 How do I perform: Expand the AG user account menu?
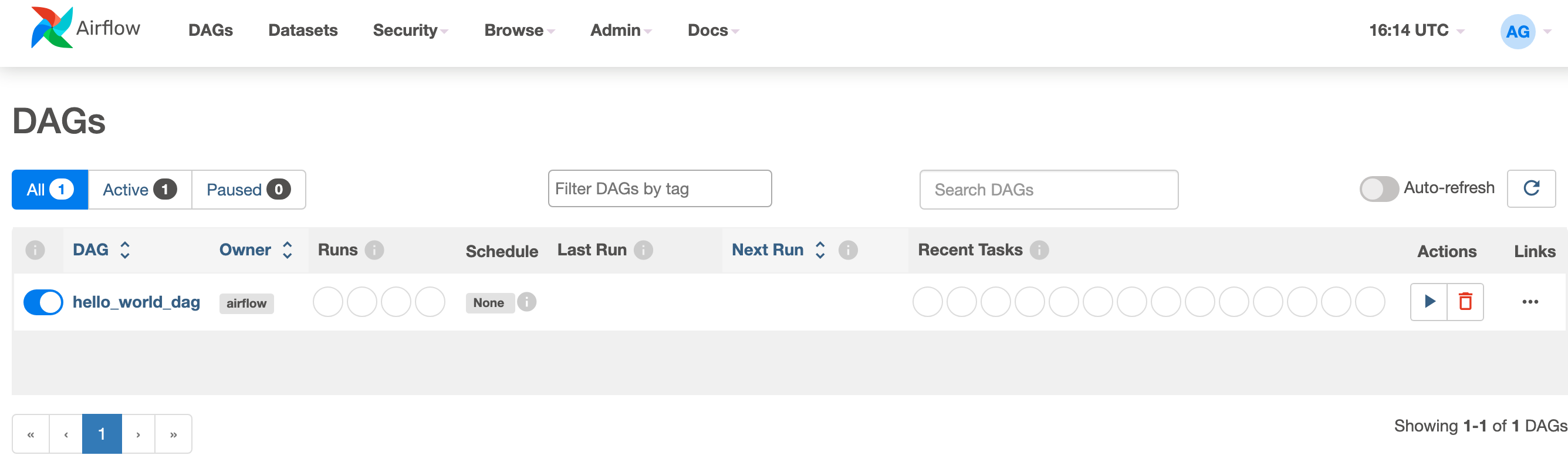pos(1524,32)
